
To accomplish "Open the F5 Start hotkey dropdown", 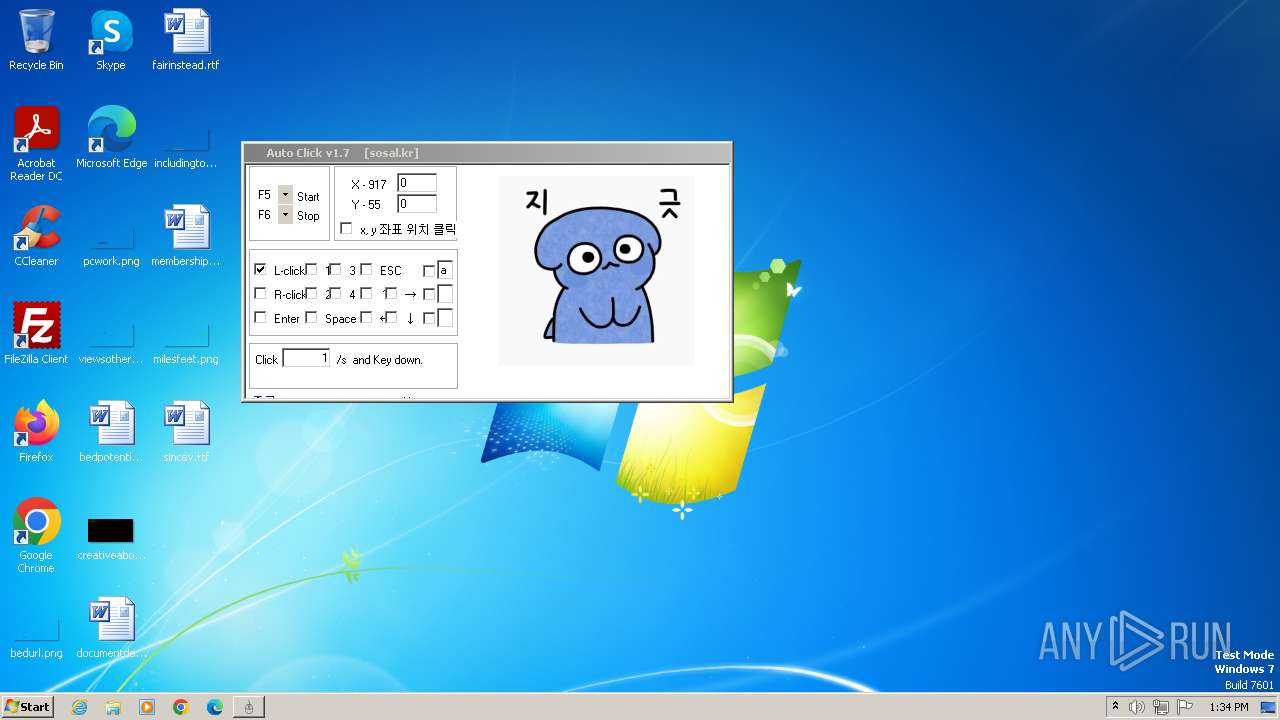I will coord(285,195).
